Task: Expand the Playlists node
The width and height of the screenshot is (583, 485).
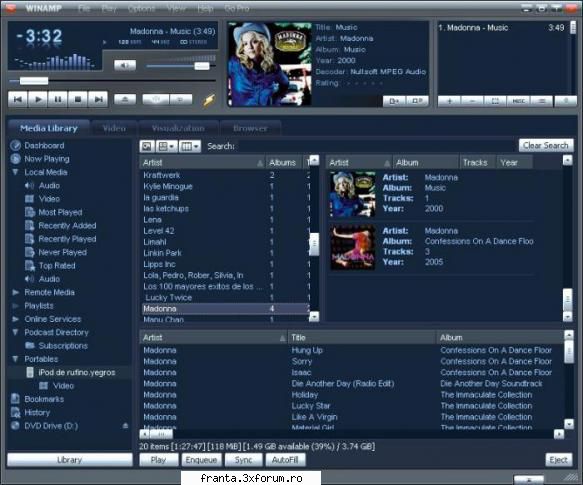Action: [x=15, y=306]
